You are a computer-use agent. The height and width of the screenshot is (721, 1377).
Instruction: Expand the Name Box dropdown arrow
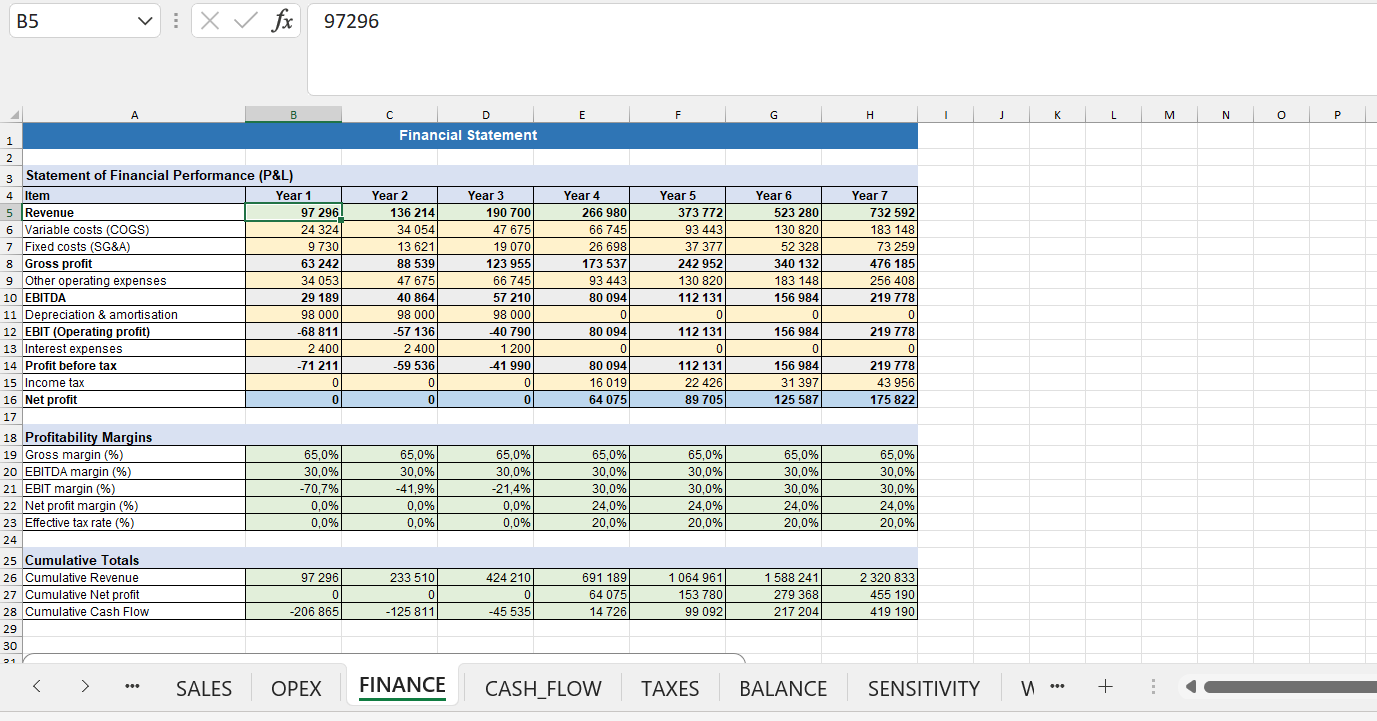tap(145, 21)
